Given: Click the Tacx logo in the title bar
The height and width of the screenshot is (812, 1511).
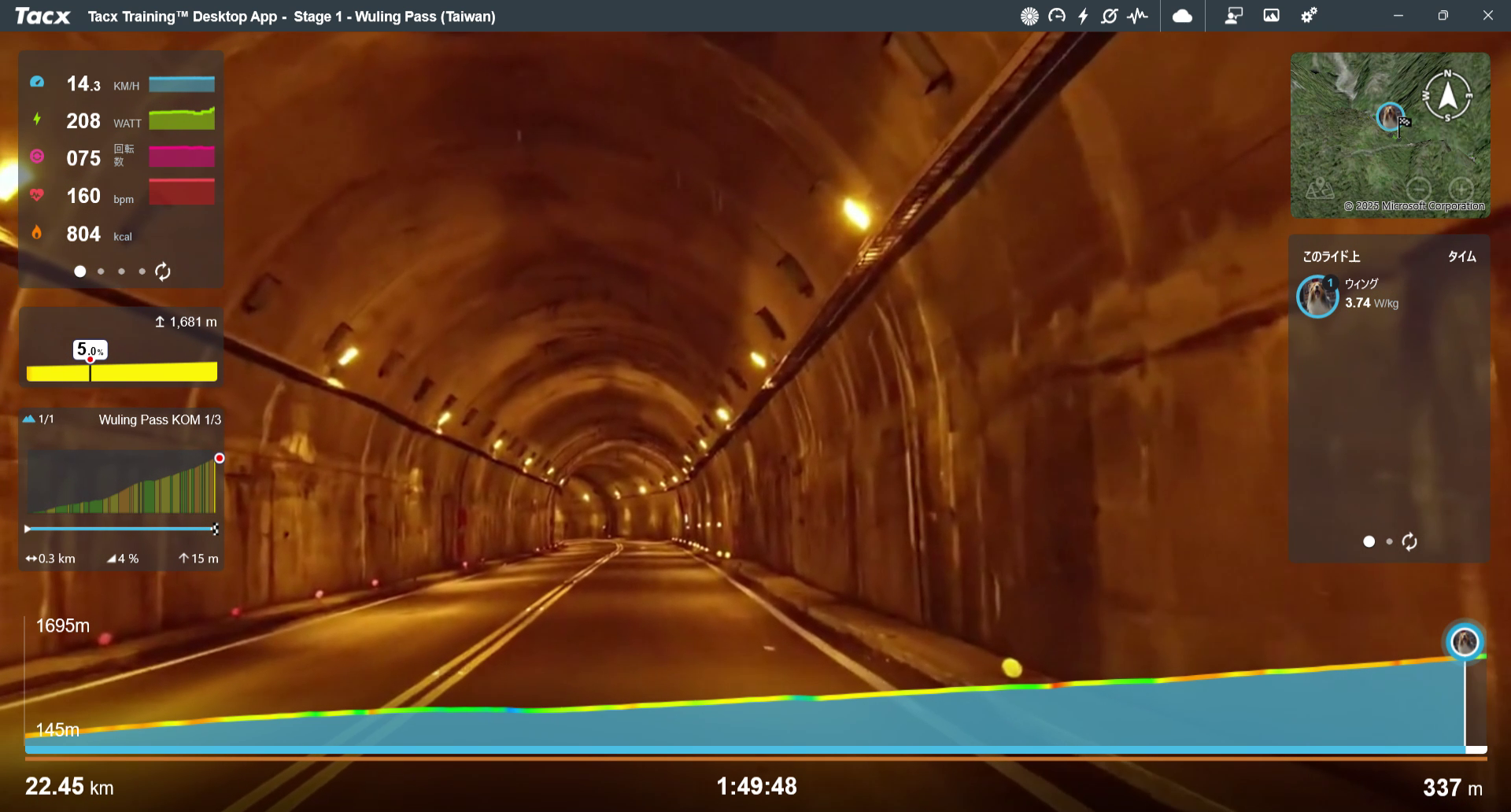Looking at the screenshot, I should (x=42, y=16).
